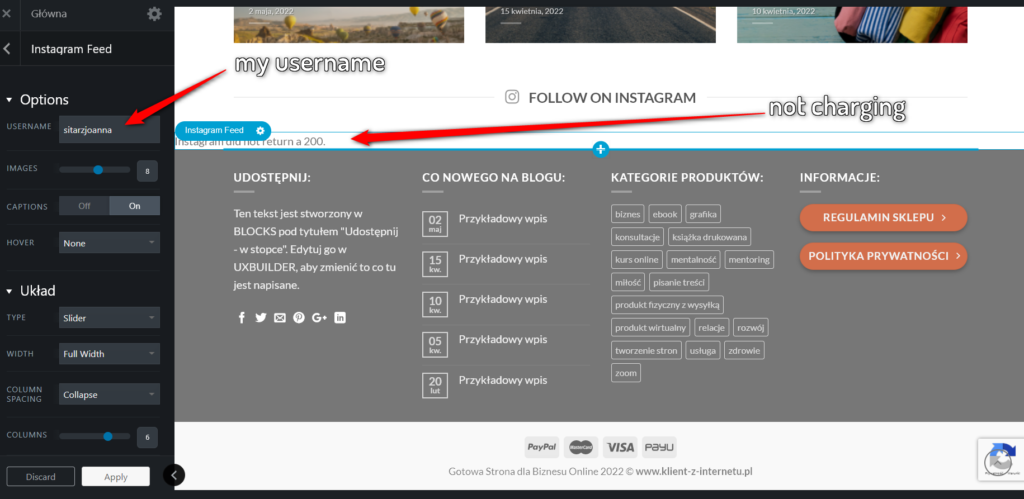Image resolution: width=1024 pixels, height=499 pixels.
Task: Open settings gear next to Główna
Action: click(154, 14)
